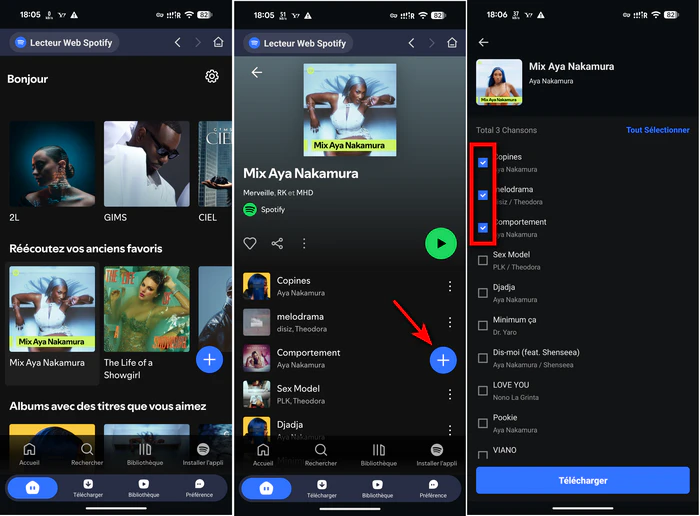Image resolution: width=700 pixels, height=516 pixels.
Task: Tap Spotify logo under playlist title
Action: tap(250, 209)
